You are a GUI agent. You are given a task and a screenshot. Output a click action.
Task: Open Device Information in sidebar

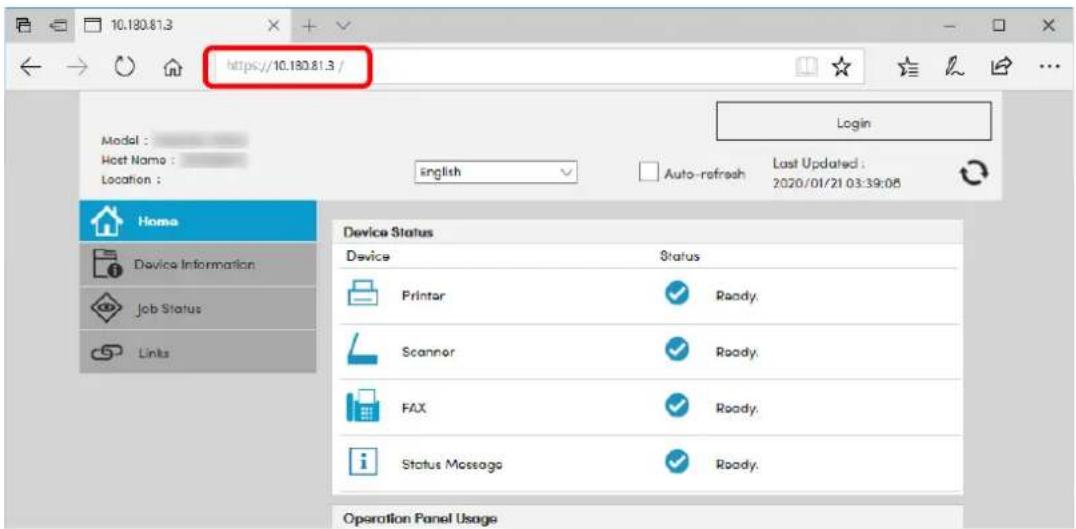click(198, 264)
